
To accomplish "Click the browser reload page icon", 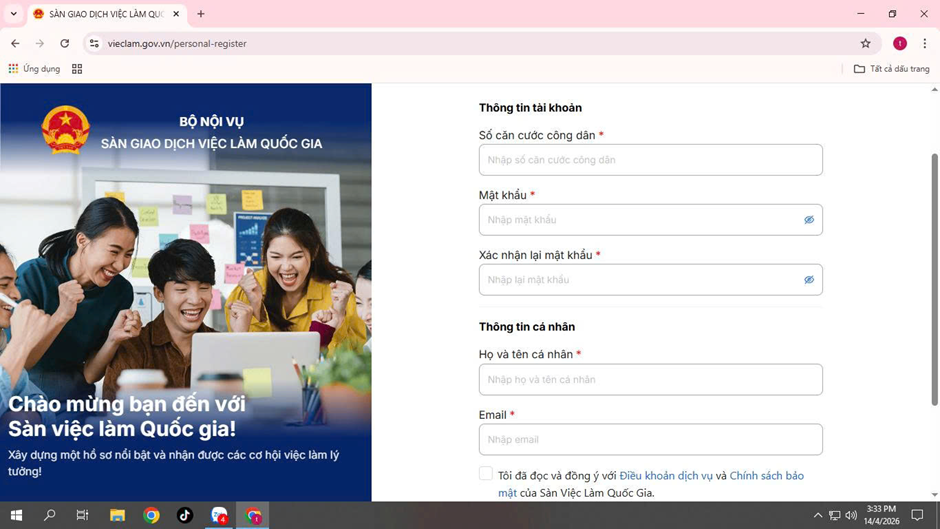I will click(65, 44).
